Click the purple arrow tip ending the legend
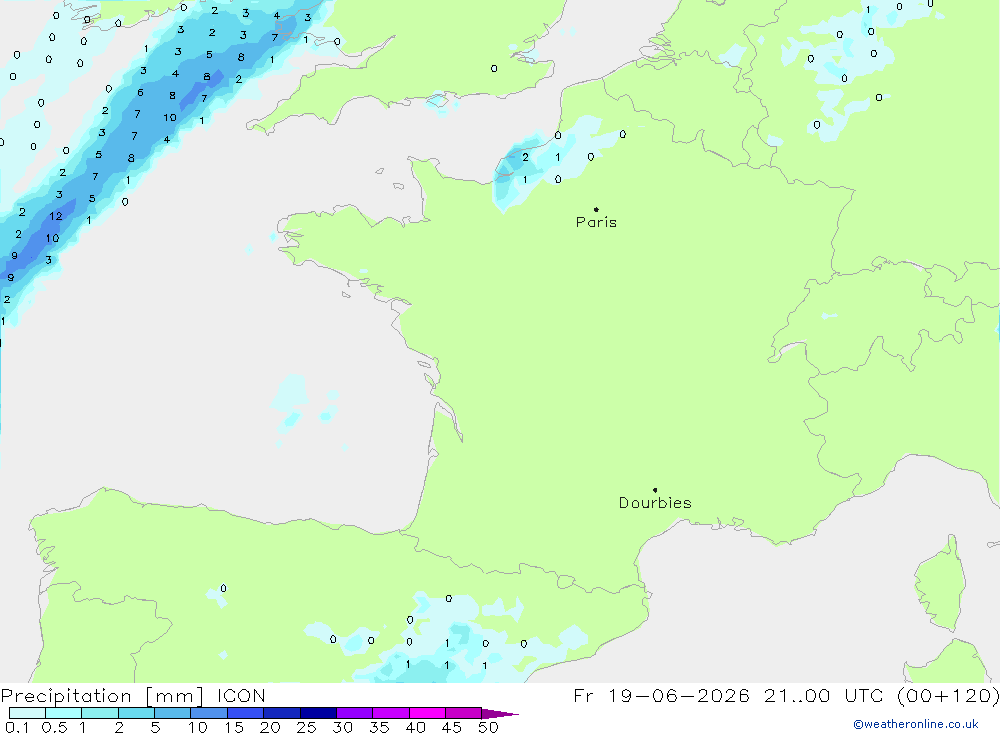The image size is (1000, 733). (500, 714)
